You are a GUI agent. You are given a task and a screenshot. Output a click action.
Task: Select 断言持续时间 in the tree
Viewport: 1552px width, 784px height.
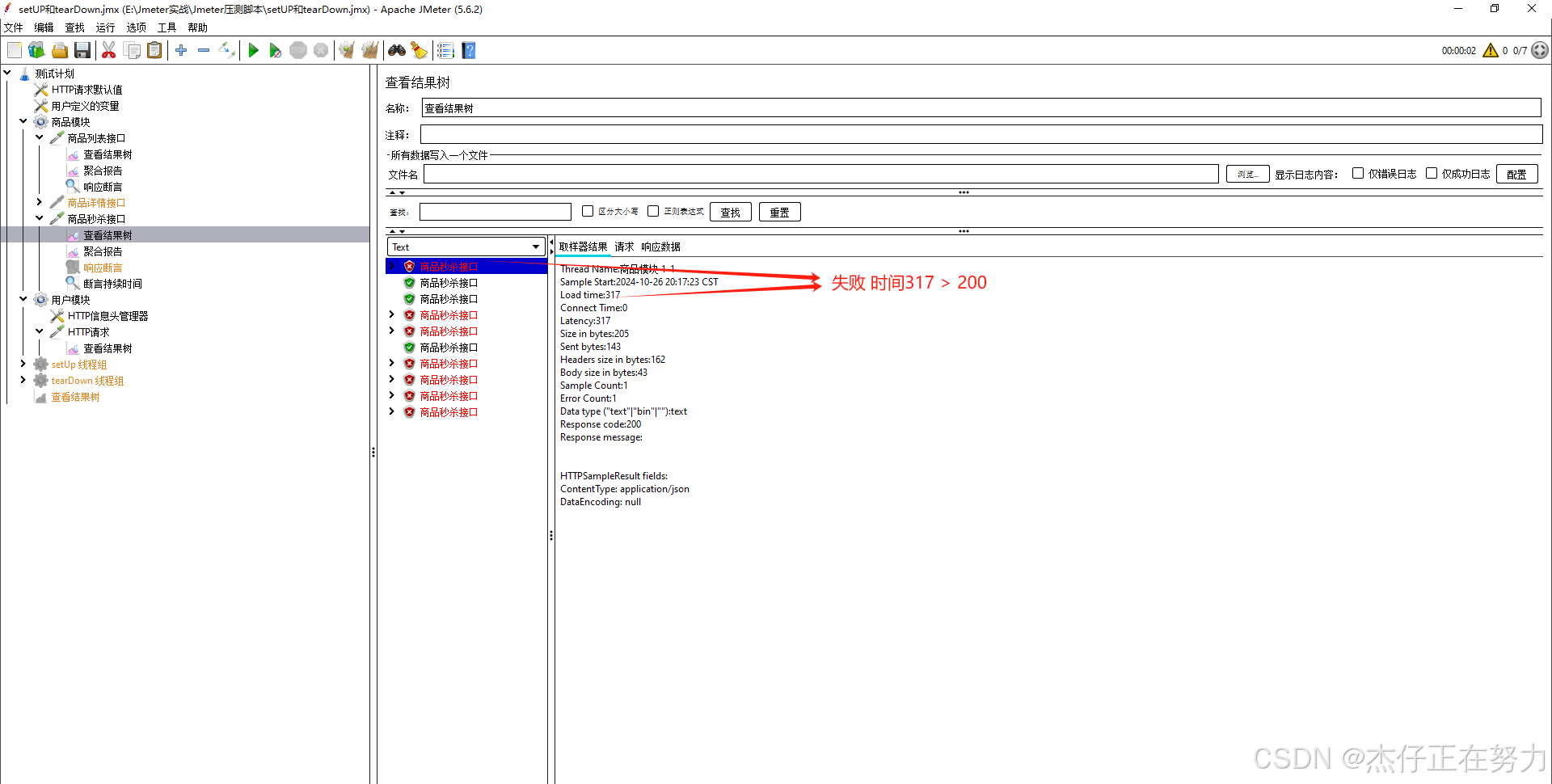[x=112, y=284]
